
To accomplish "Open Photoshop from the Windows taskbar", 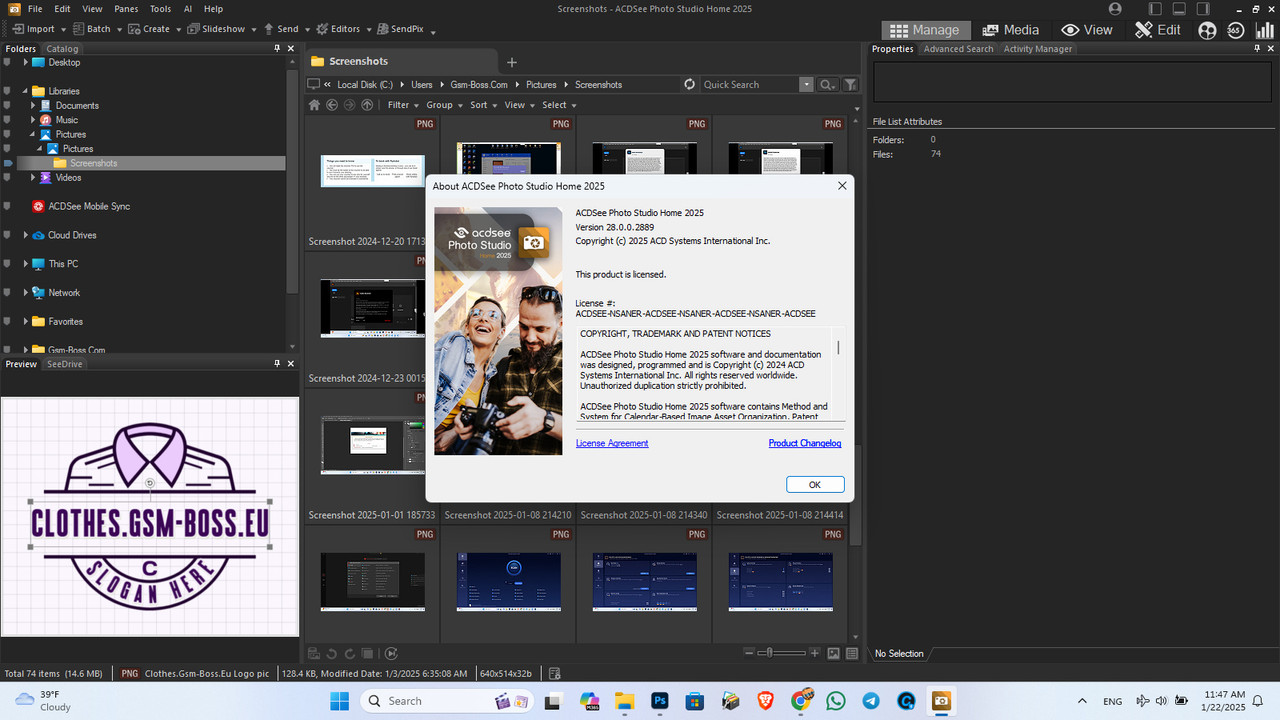I will 660,701.
